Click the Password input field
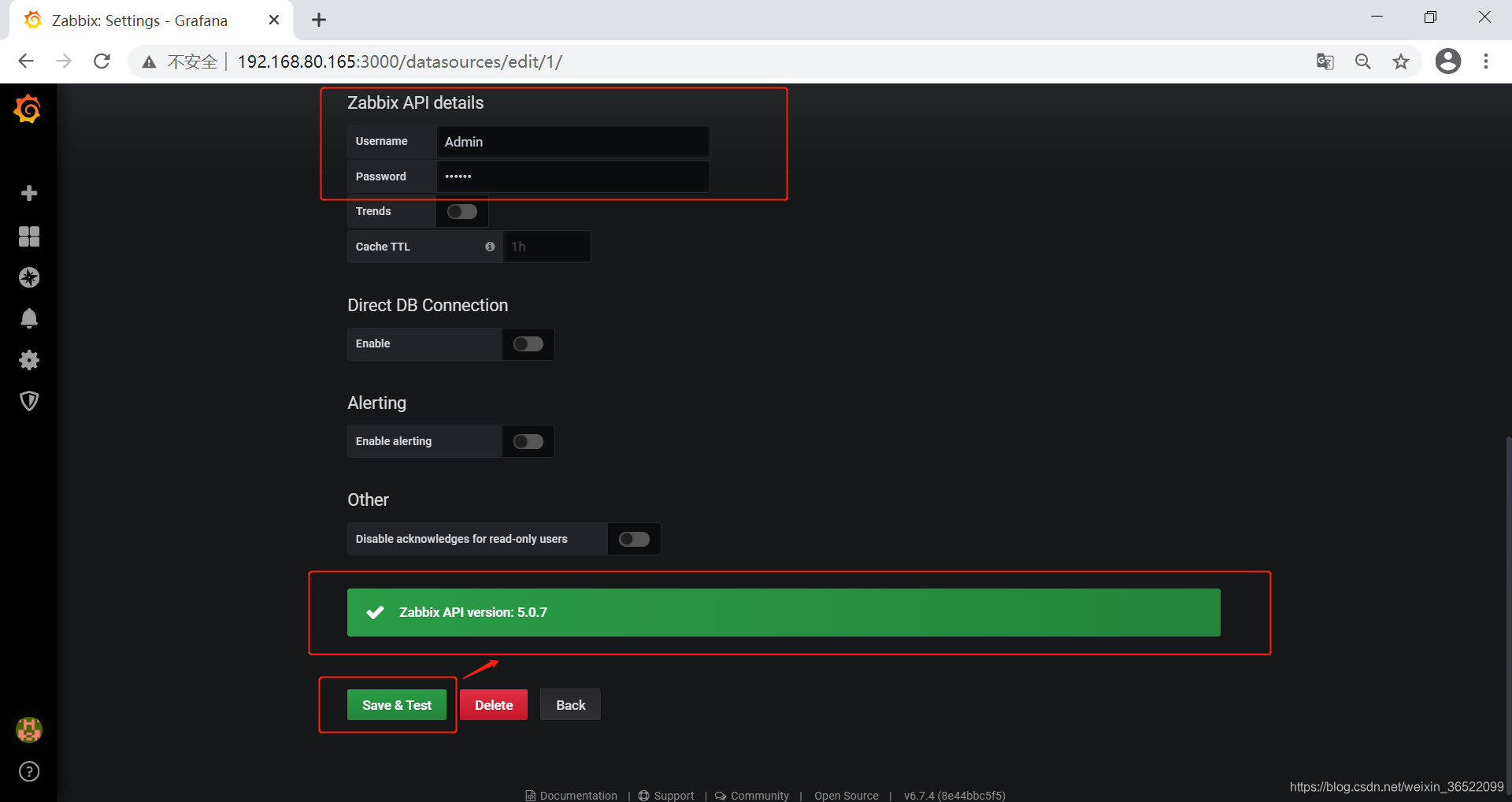The height and width of the screenshot is (802, 1512). pos(573,176)
